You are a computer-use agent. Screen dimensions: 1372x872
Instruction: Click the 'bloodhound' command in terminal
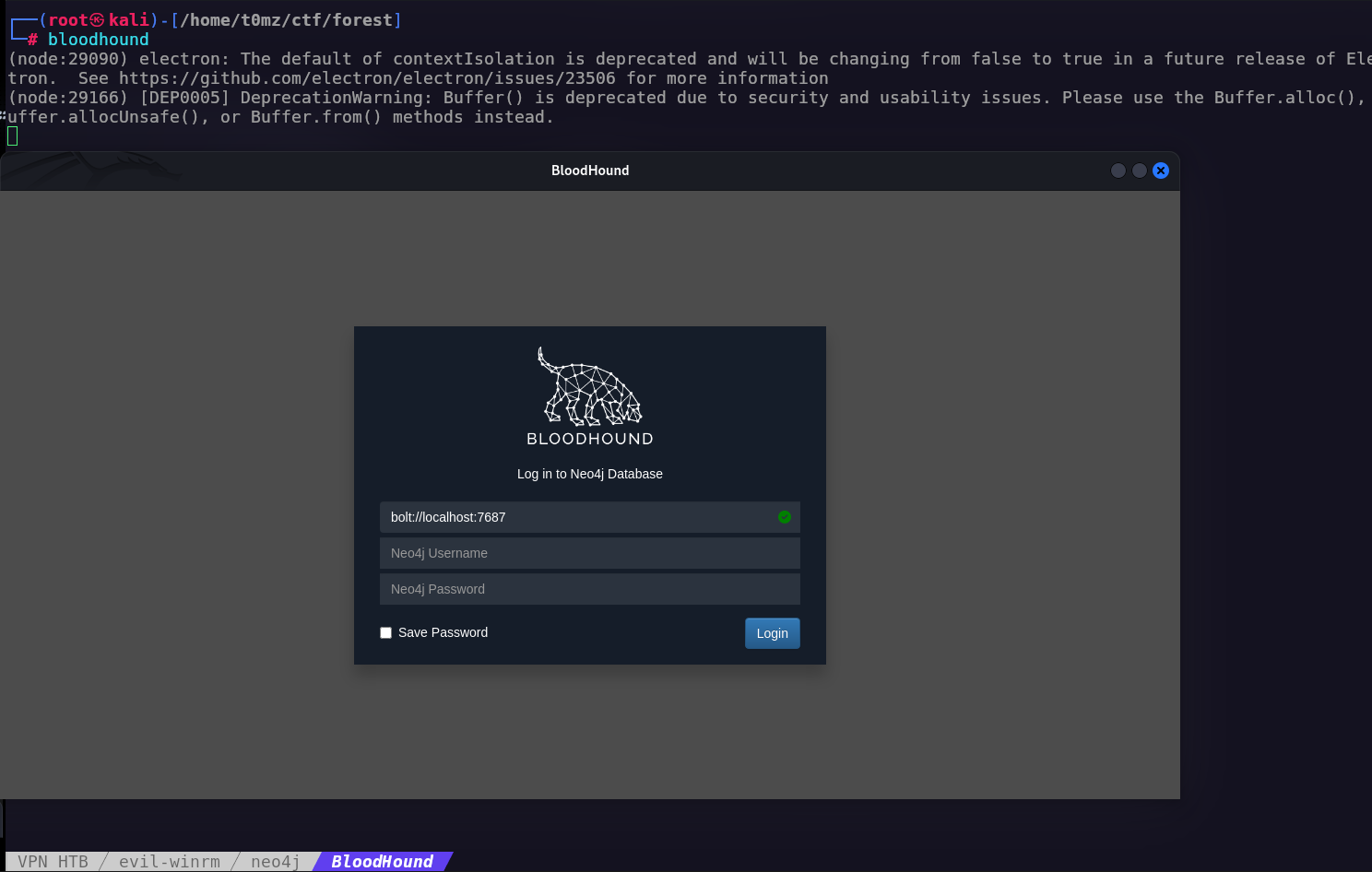tap(99, 40)
